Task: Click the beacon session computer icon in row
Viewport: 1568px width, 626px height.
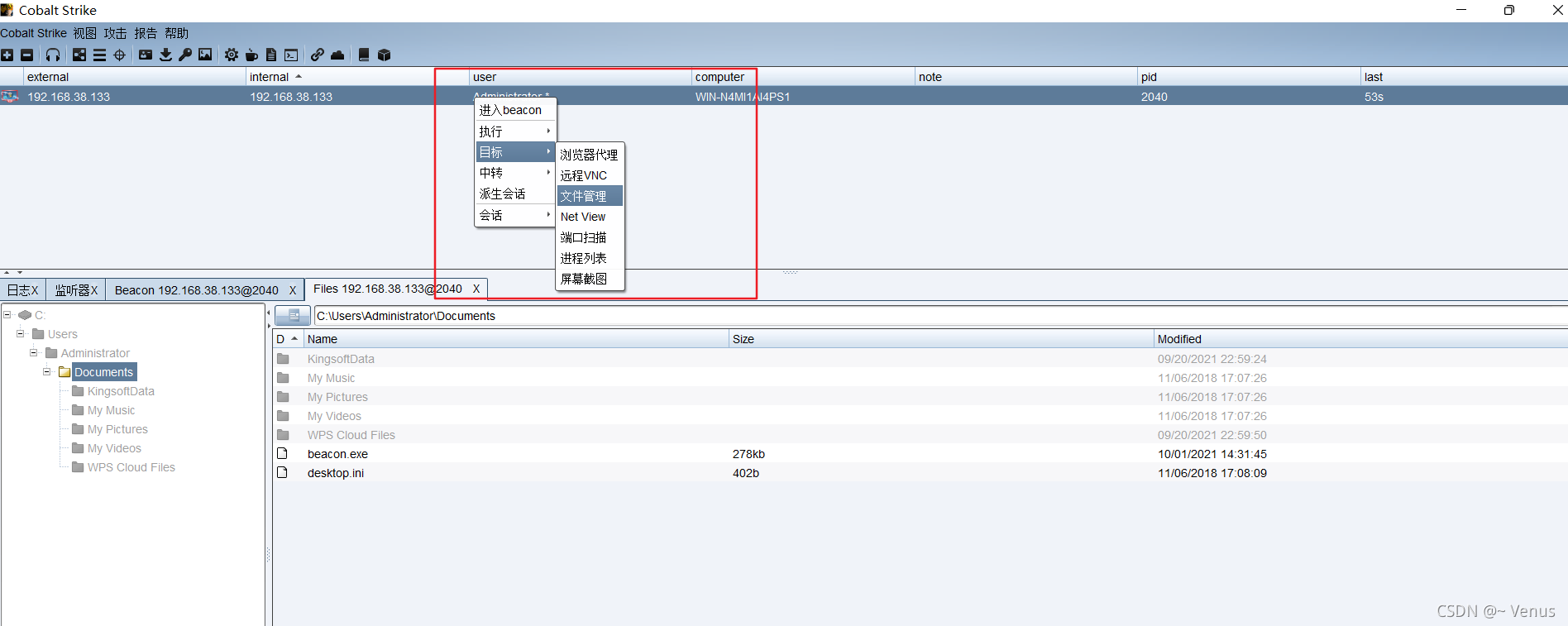Action: pyautogui.click(x=10, y=96)
